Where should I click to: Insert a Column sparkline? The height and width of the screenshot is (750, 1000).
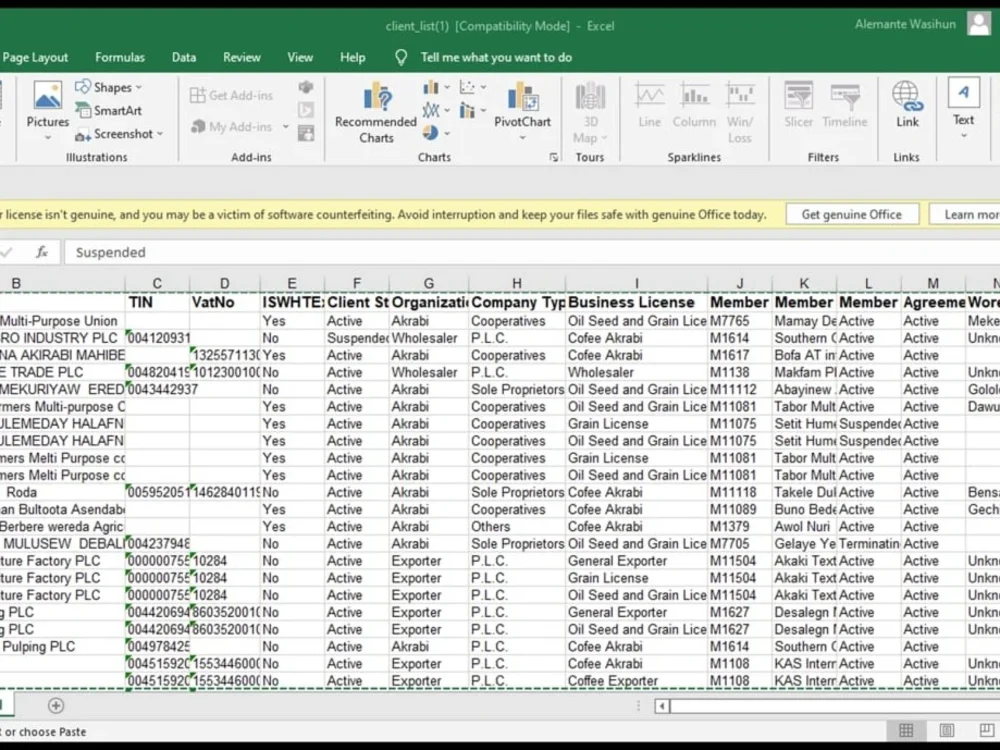pyautogui.click(x=694, y=106)
